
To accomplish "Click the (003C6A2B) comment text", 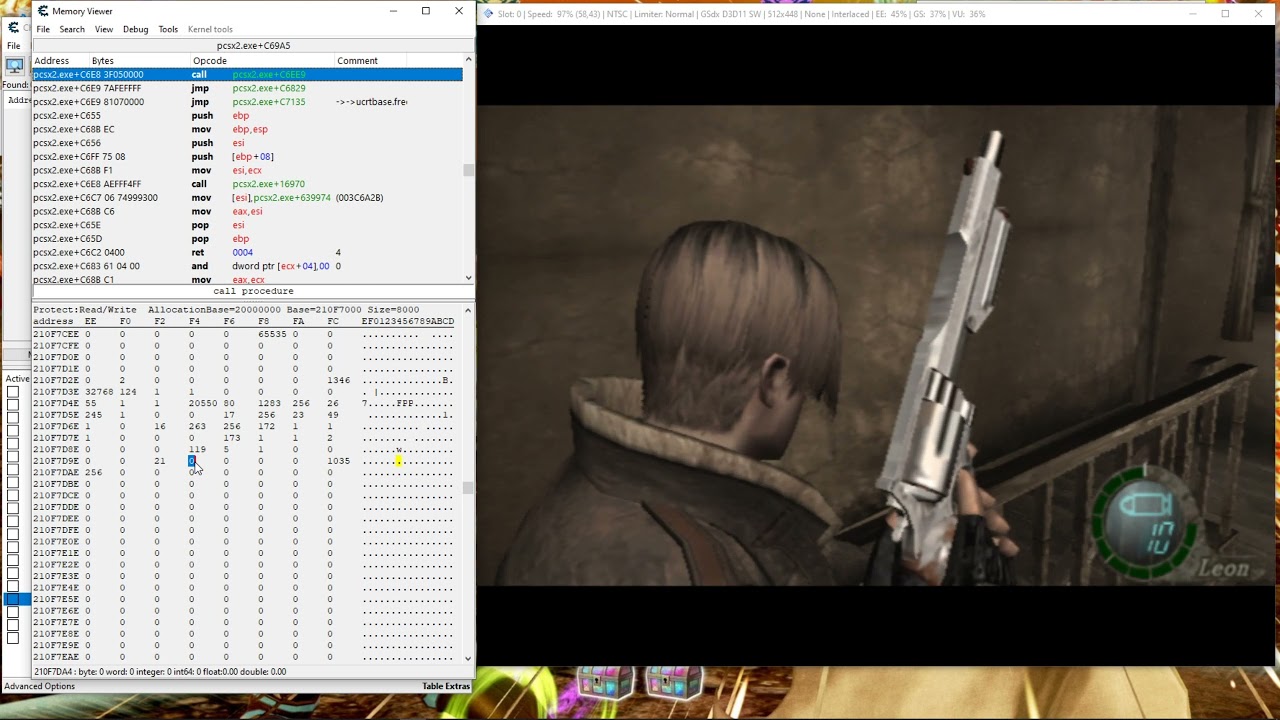I will pyautogui.click(x=359, y=198).
